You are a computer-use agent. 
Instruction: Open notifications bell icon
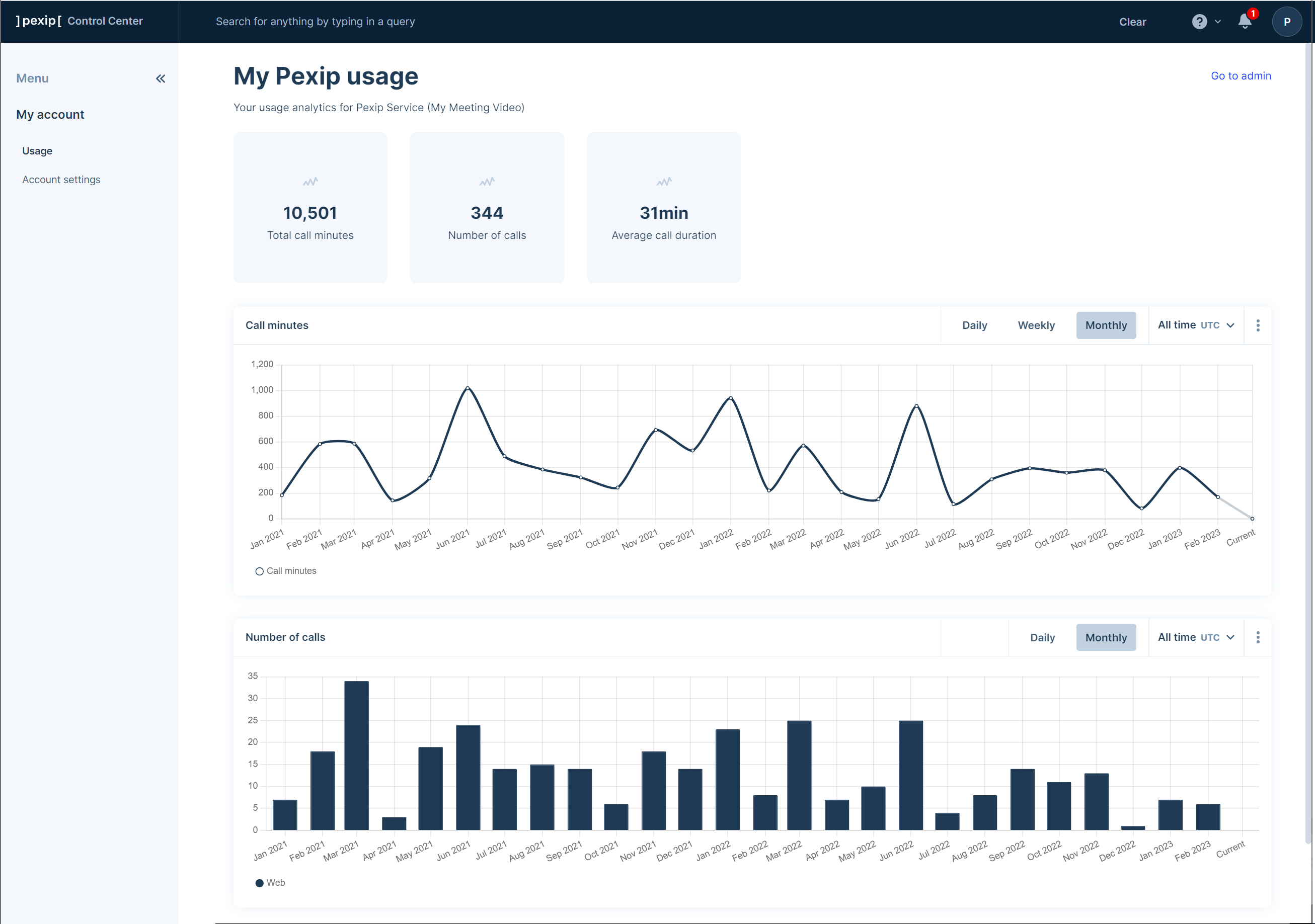[x=1244, y=22]
